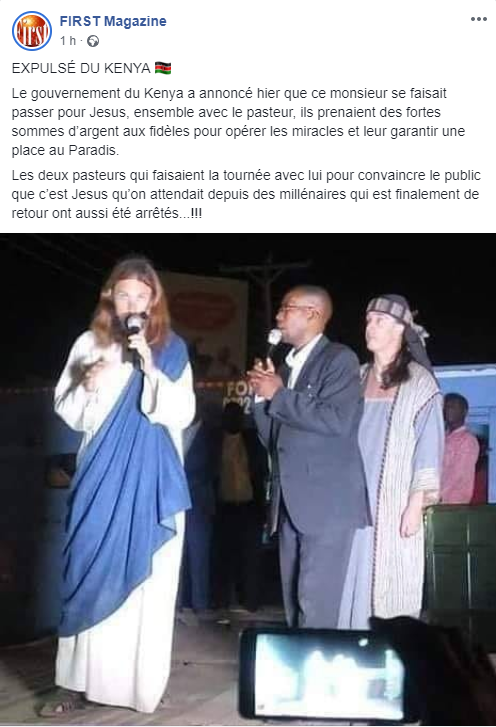The image size is (496, 727).
Task: Click the globe public audience icon
Action: click(93, 41)
